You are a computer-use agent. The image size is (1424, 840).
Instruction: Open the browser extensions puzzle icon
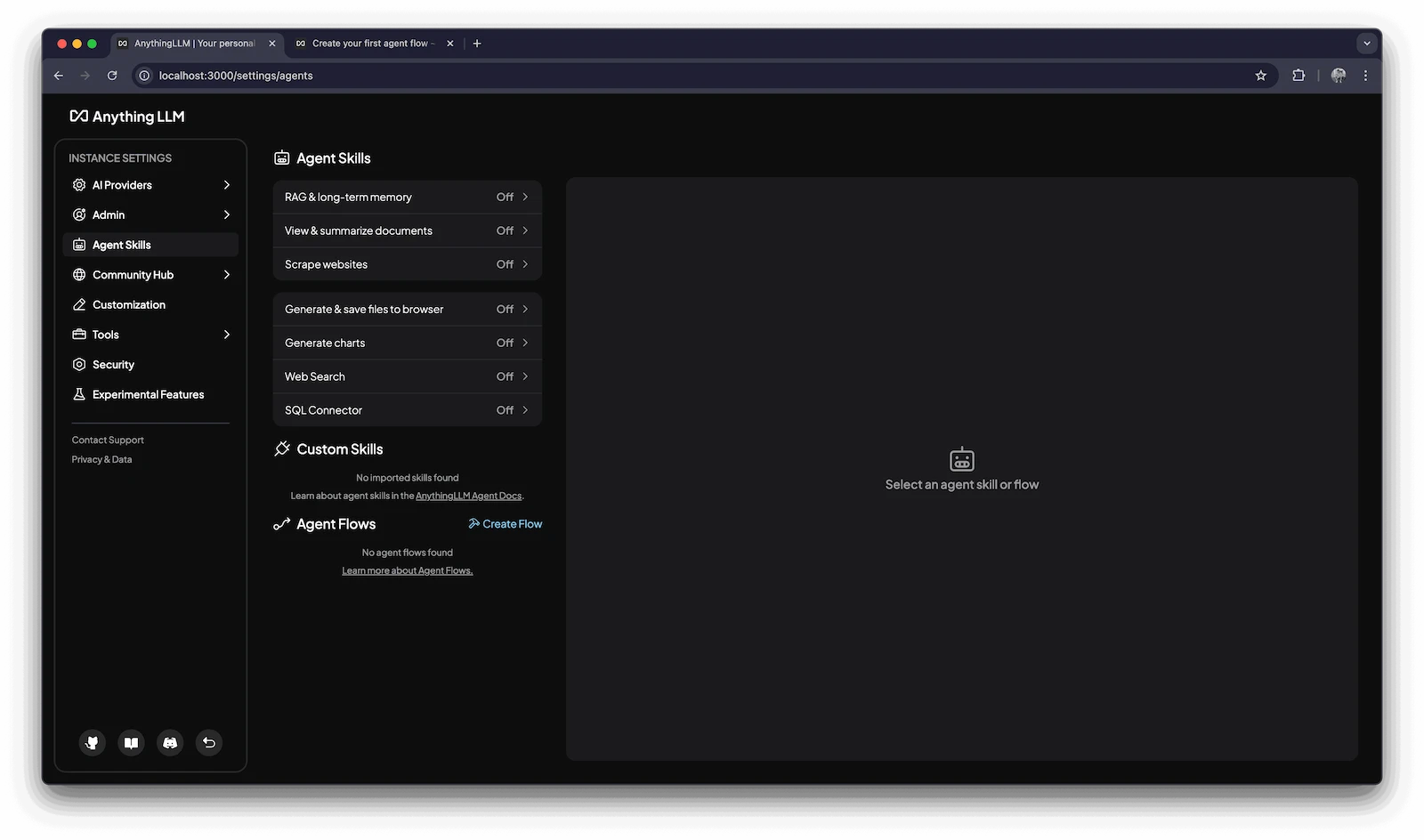coord(1299,76)
